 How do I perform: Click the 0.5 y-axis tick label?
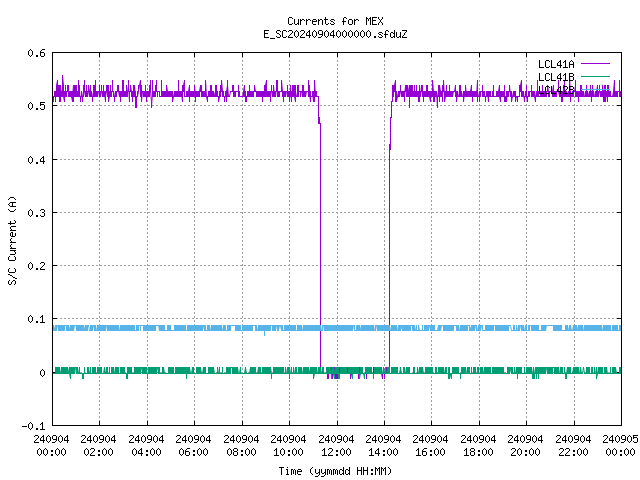tap(36, 106)
